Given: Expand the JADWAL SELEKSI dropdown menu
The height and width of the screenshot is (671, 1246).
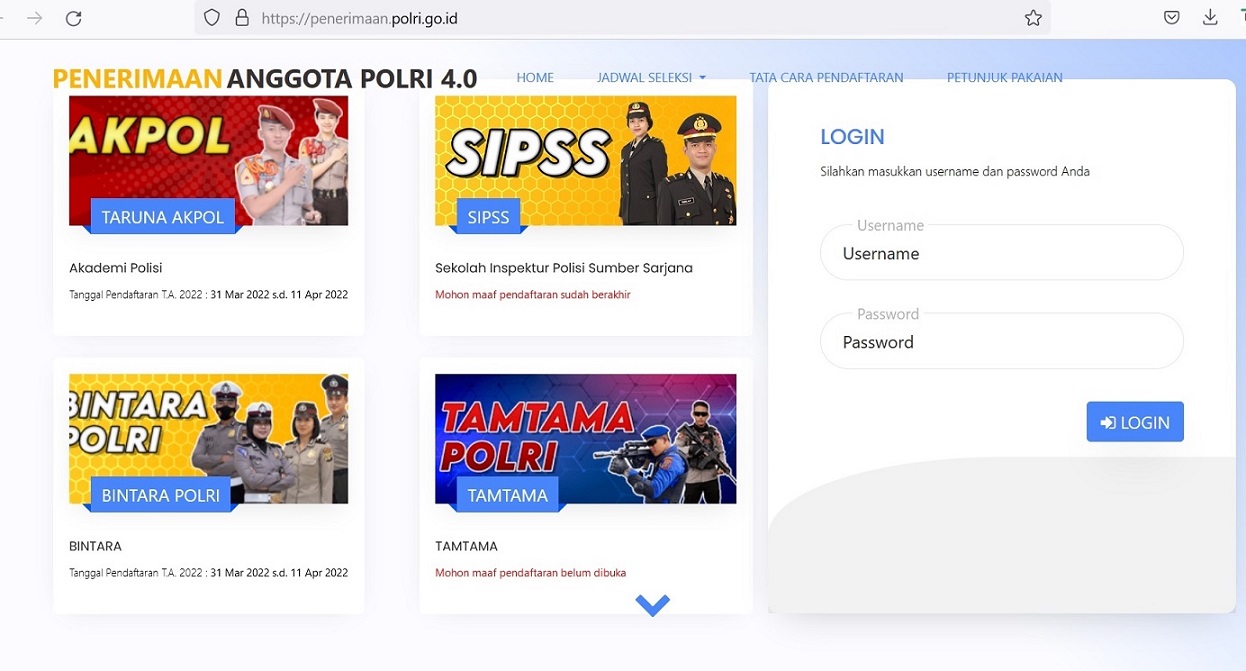Looking at the screenshot, I should point(651,77).
